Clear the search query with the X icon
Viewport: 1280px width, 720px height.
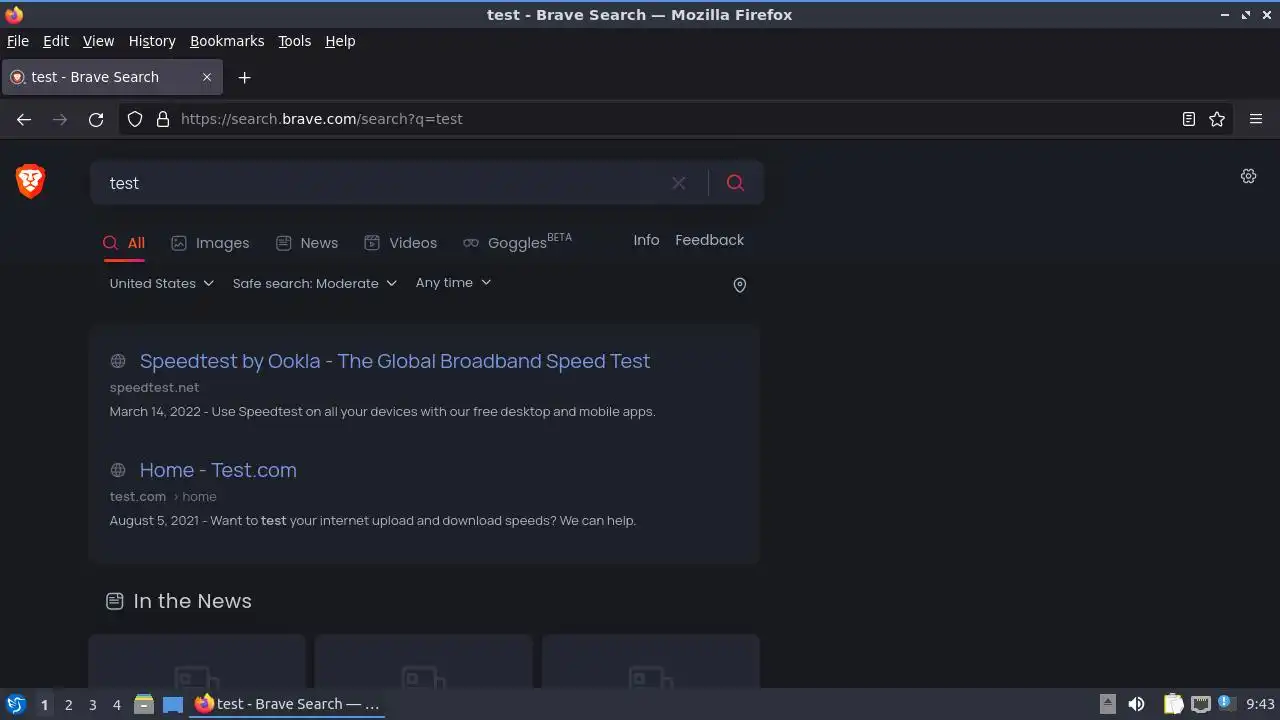(679, 183)
